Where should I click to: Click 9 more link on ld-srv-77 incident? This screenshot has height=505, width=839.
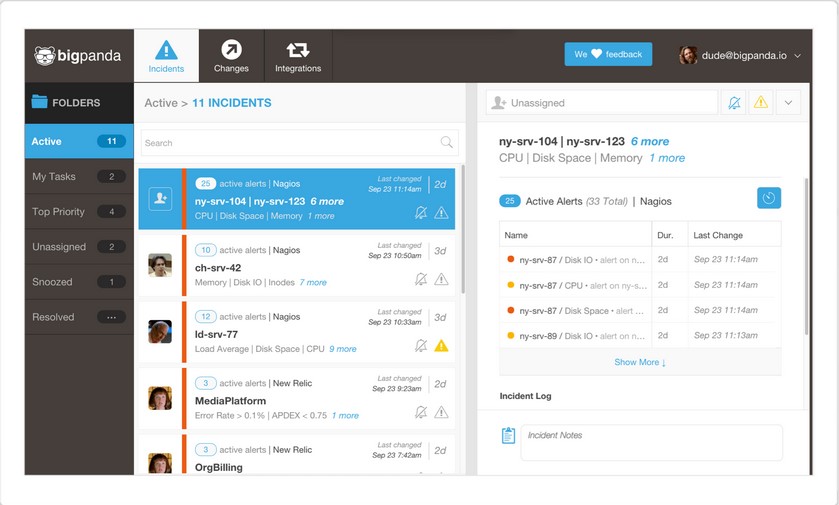click(343, 349)
